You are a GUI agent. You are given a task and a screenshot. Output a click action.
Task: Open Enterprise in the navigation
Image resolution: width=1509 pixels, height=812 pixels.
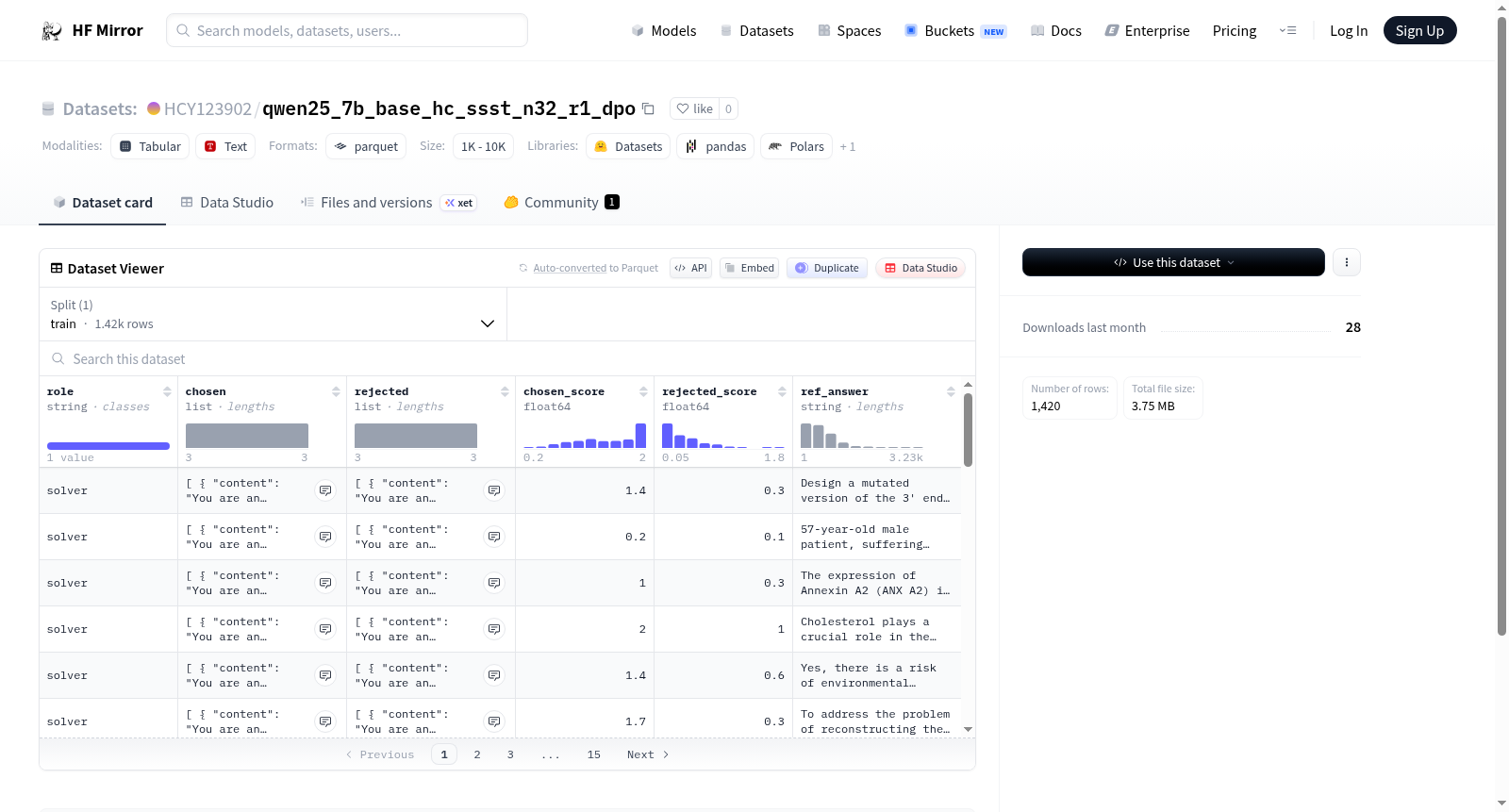tap(1148, 31)
